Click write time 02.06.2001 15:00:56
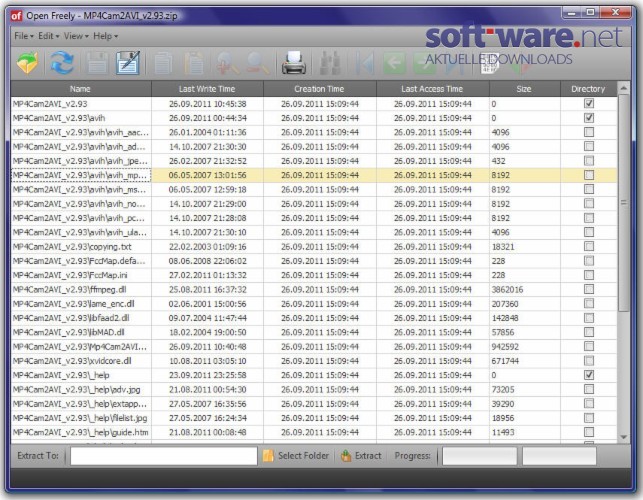This screenshot has width=643, height=500. (207, 304)
